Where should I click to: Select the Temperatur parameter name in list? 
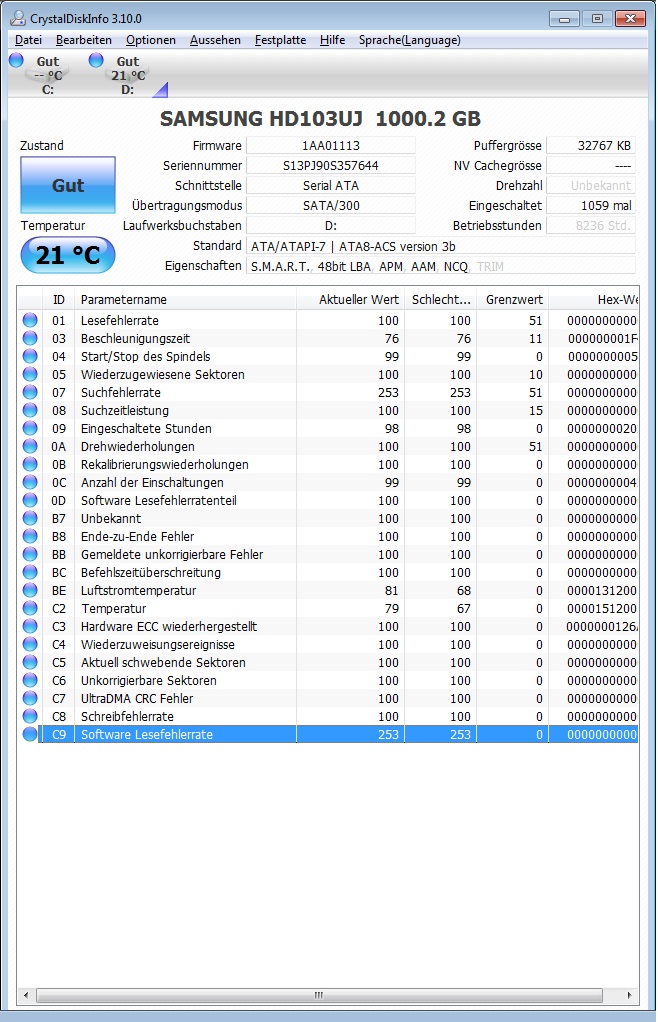pos(113,608)
